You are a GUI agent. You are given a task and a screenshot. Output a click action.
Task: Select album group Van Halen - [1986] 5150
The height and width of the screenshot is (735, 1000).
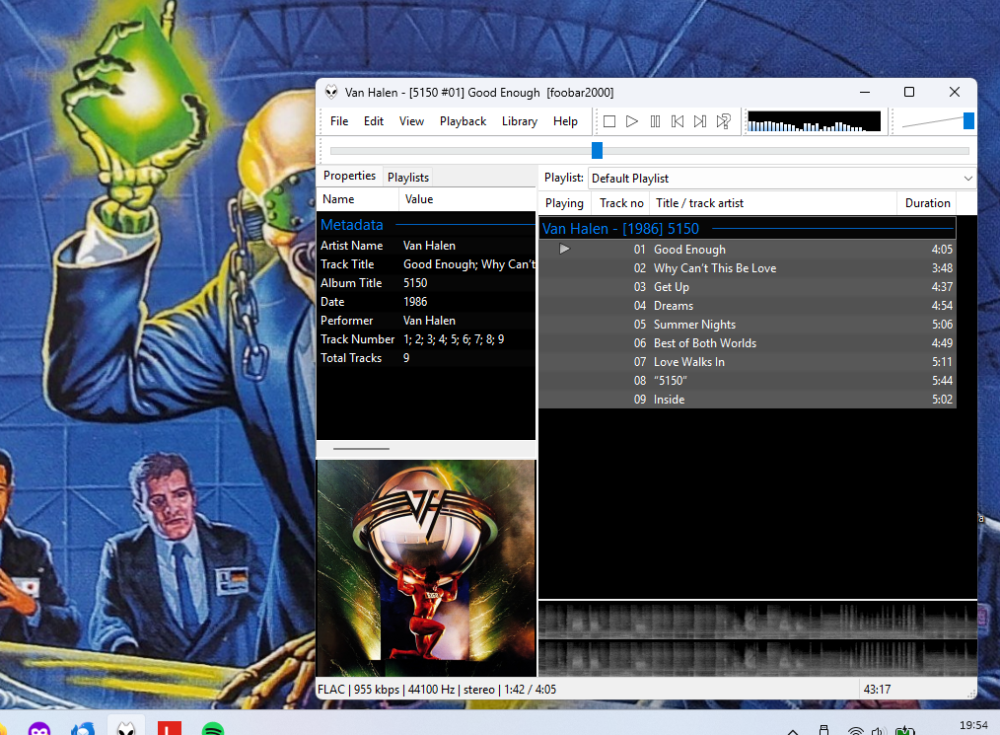[x=747, y=228]
